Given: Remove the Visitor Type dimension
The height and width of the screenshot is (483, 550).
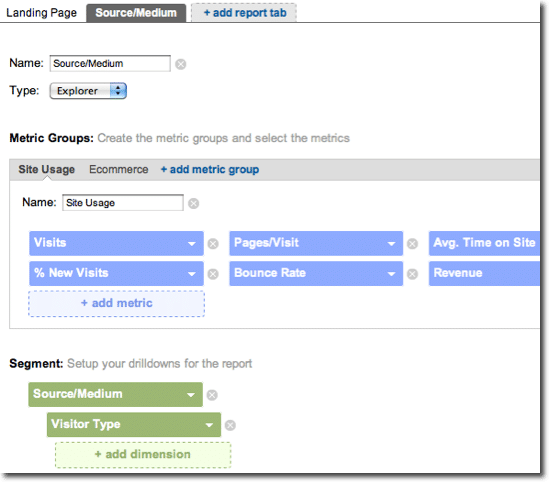Looking at the screenshot, I should point(230,425).
